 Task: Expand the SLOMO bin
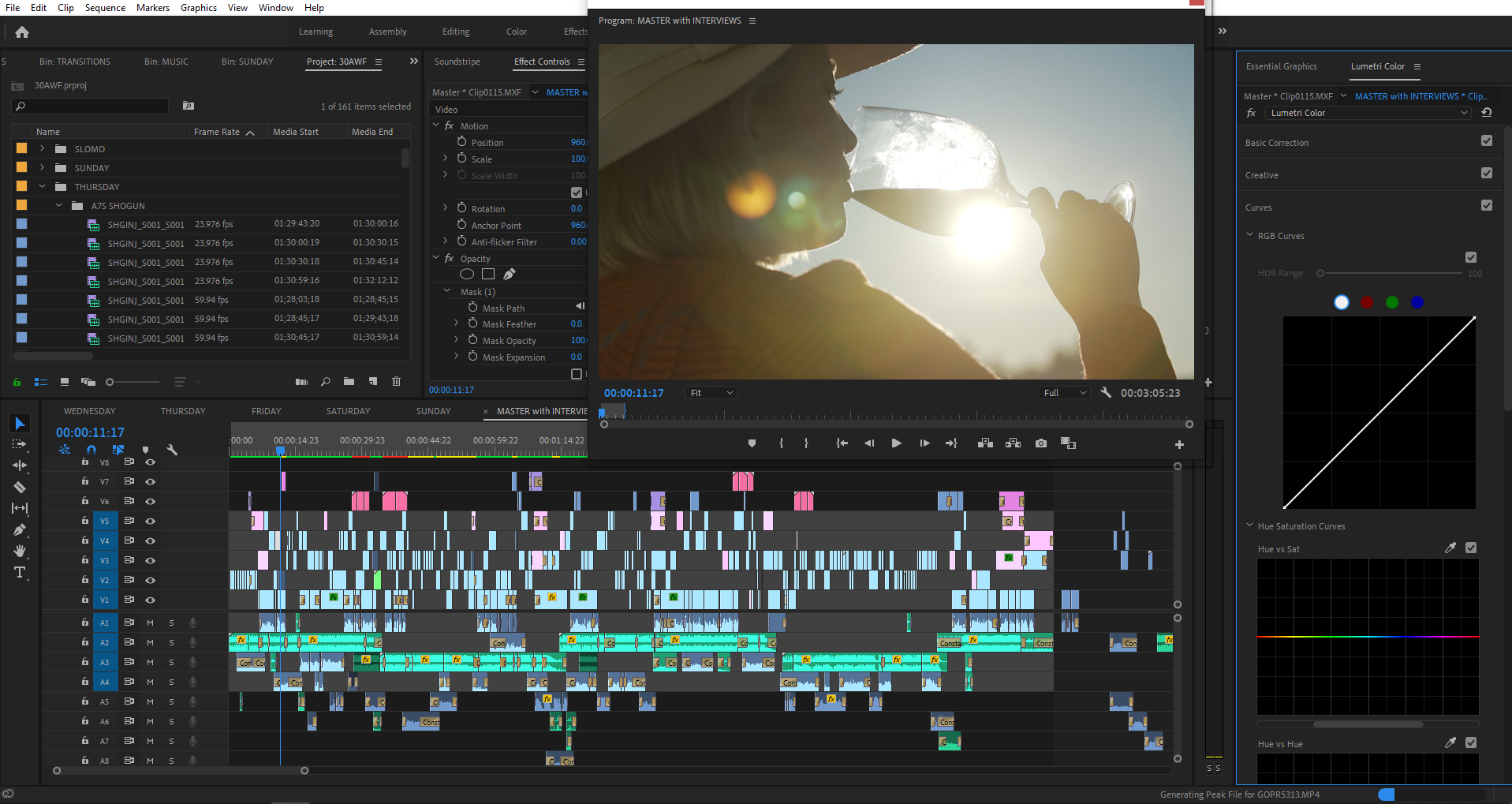coord(42,148)
